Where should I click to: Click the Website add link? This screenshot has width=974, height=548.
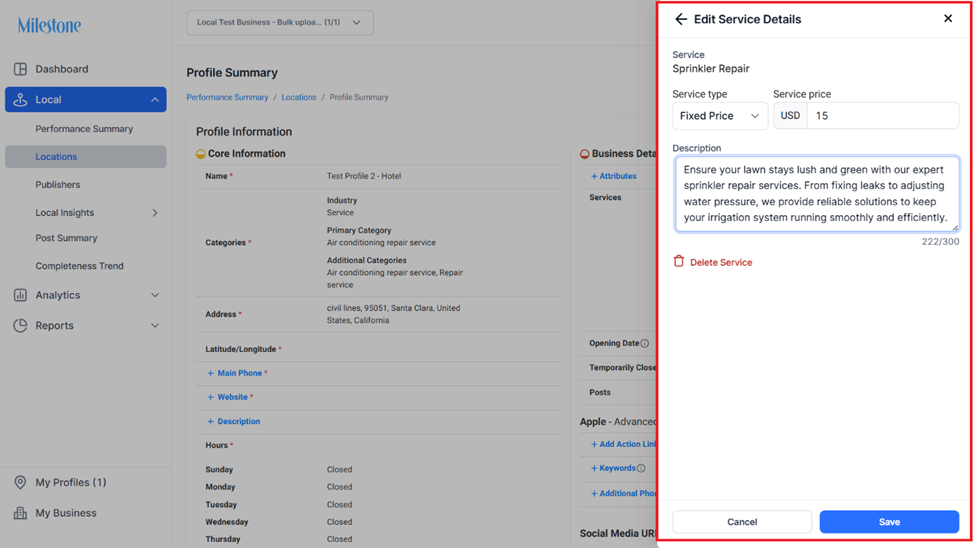pyautogui.click(x=232, y=397)
